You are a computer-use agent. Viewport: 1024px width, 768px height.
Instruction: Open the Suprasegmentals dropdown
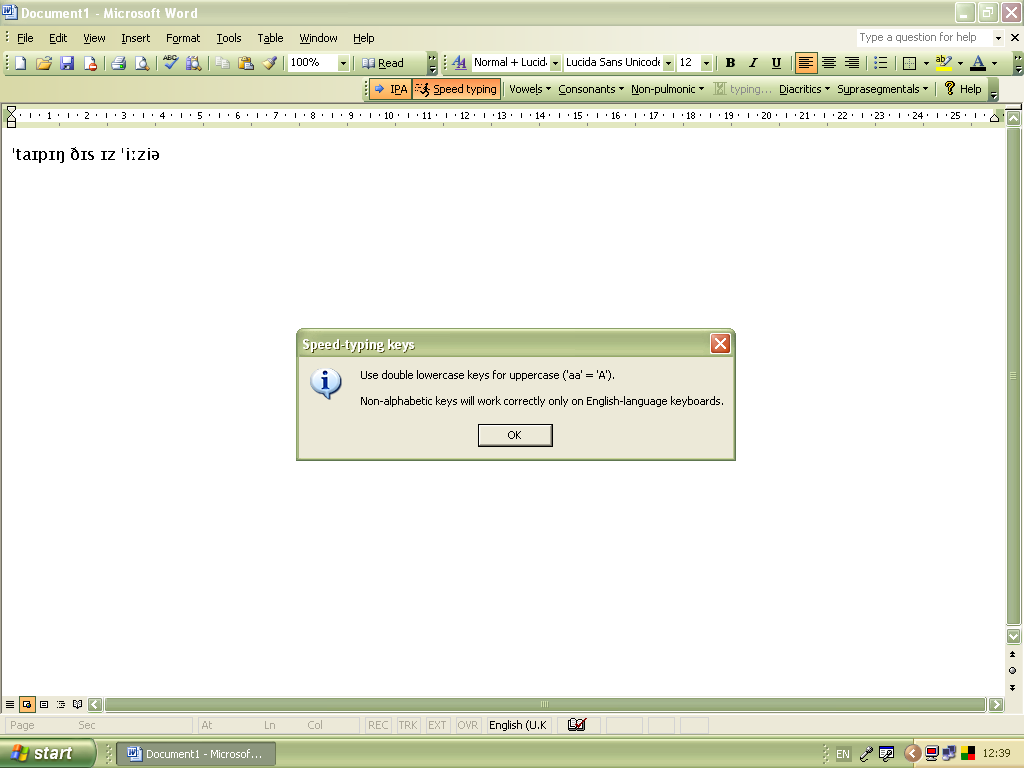880,88
